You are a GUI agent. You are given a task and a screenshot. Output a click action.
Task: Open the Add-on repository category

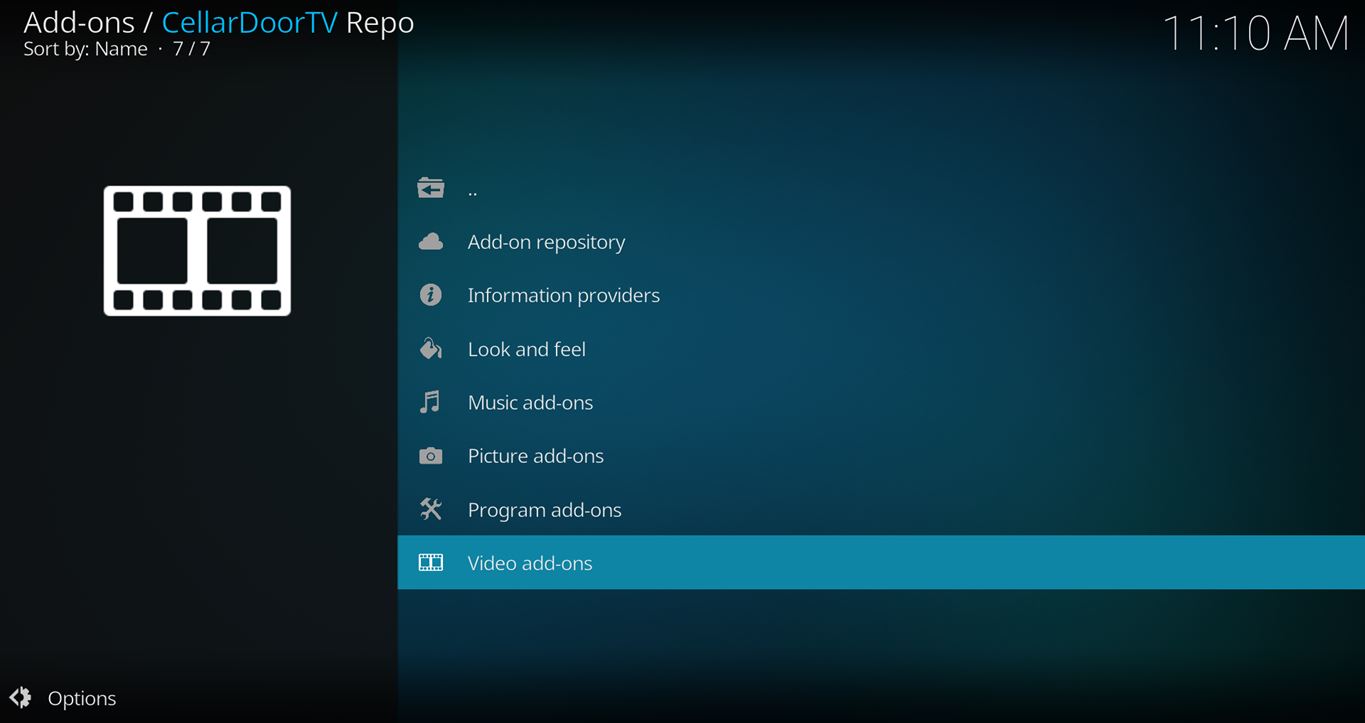point(546,242)
